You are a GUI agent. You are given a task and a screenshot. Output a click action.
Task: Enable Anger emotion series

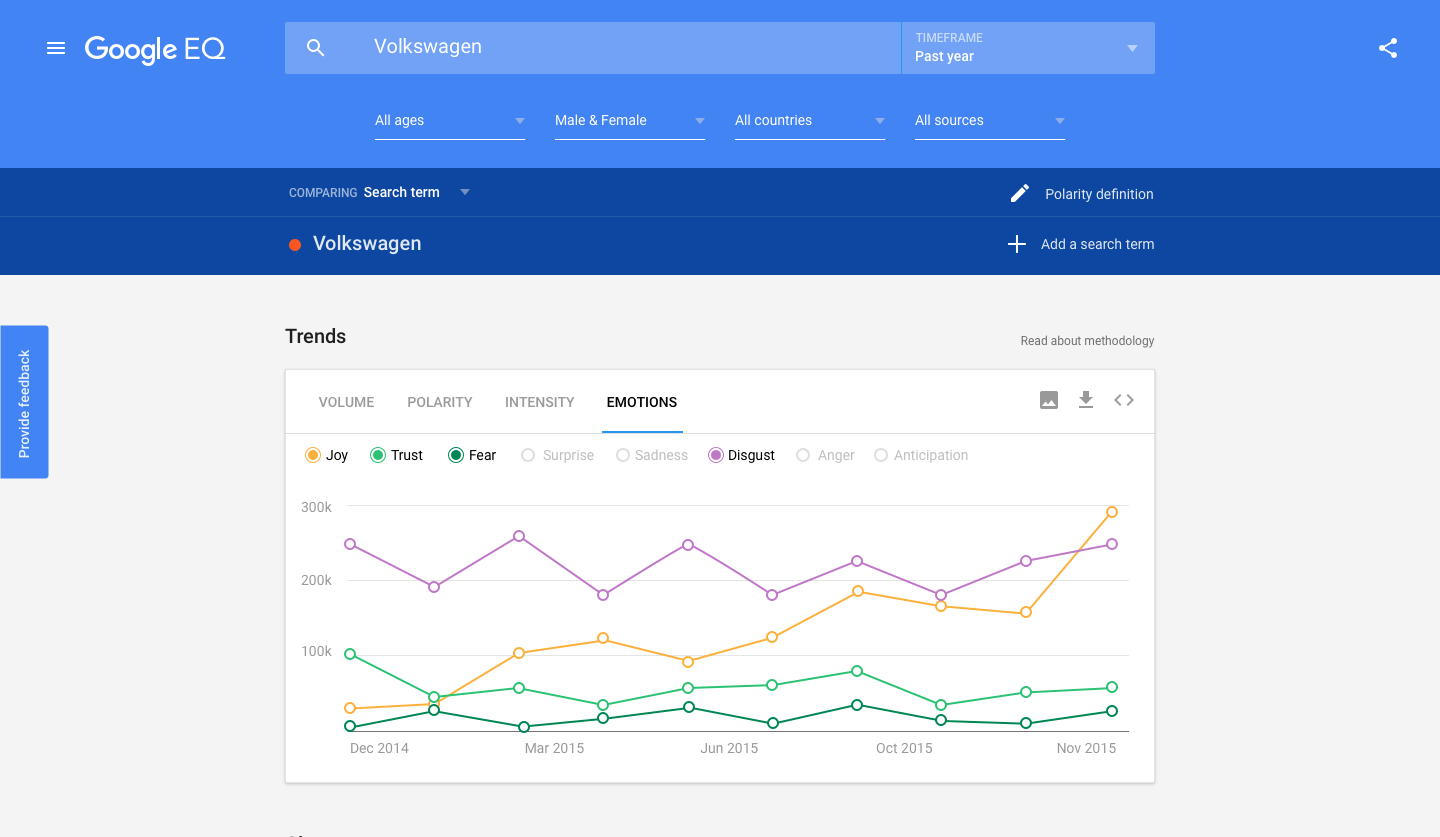825,455
